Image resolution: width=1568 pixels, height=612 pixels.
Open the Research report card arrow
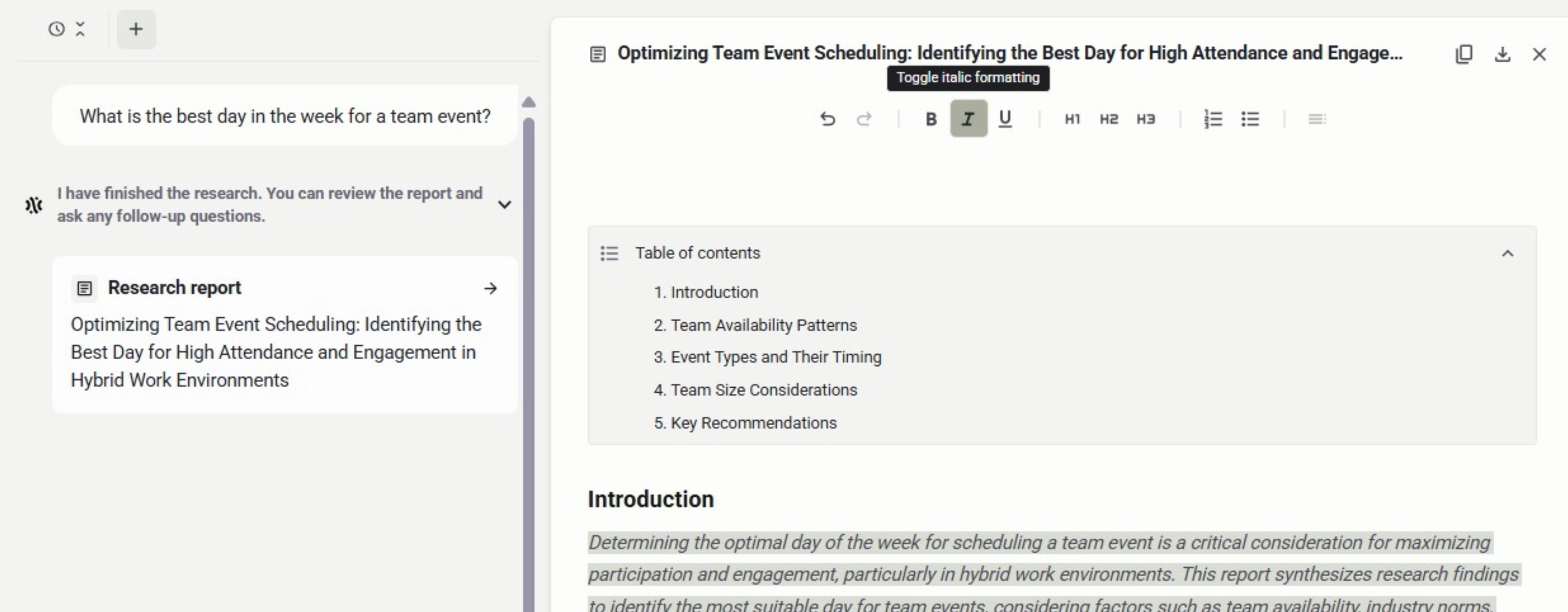pyautogui.click(x=490, y=288)
